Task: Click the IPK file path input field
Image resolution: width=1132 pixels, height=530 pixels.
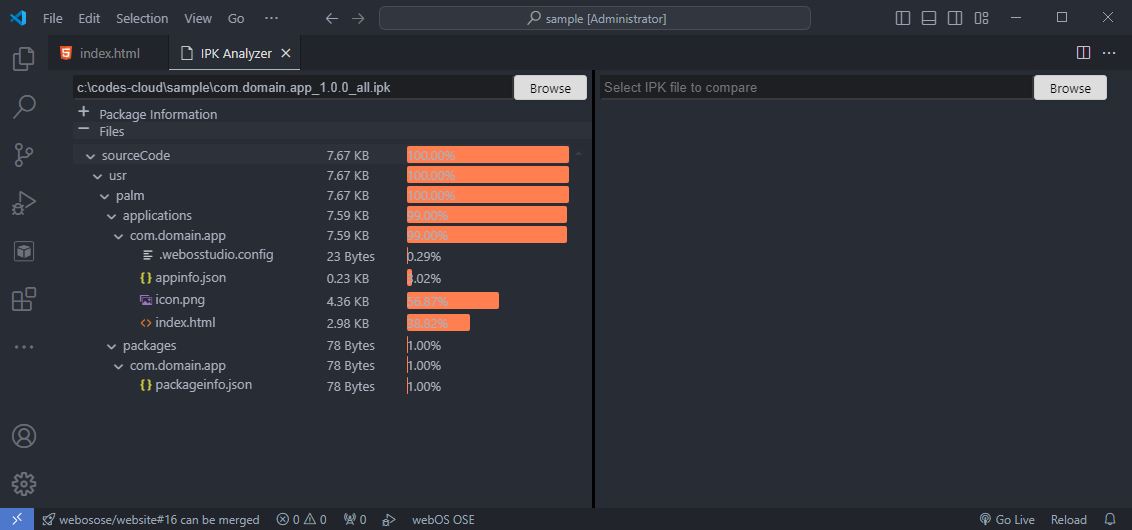Action: coord(292,87)
